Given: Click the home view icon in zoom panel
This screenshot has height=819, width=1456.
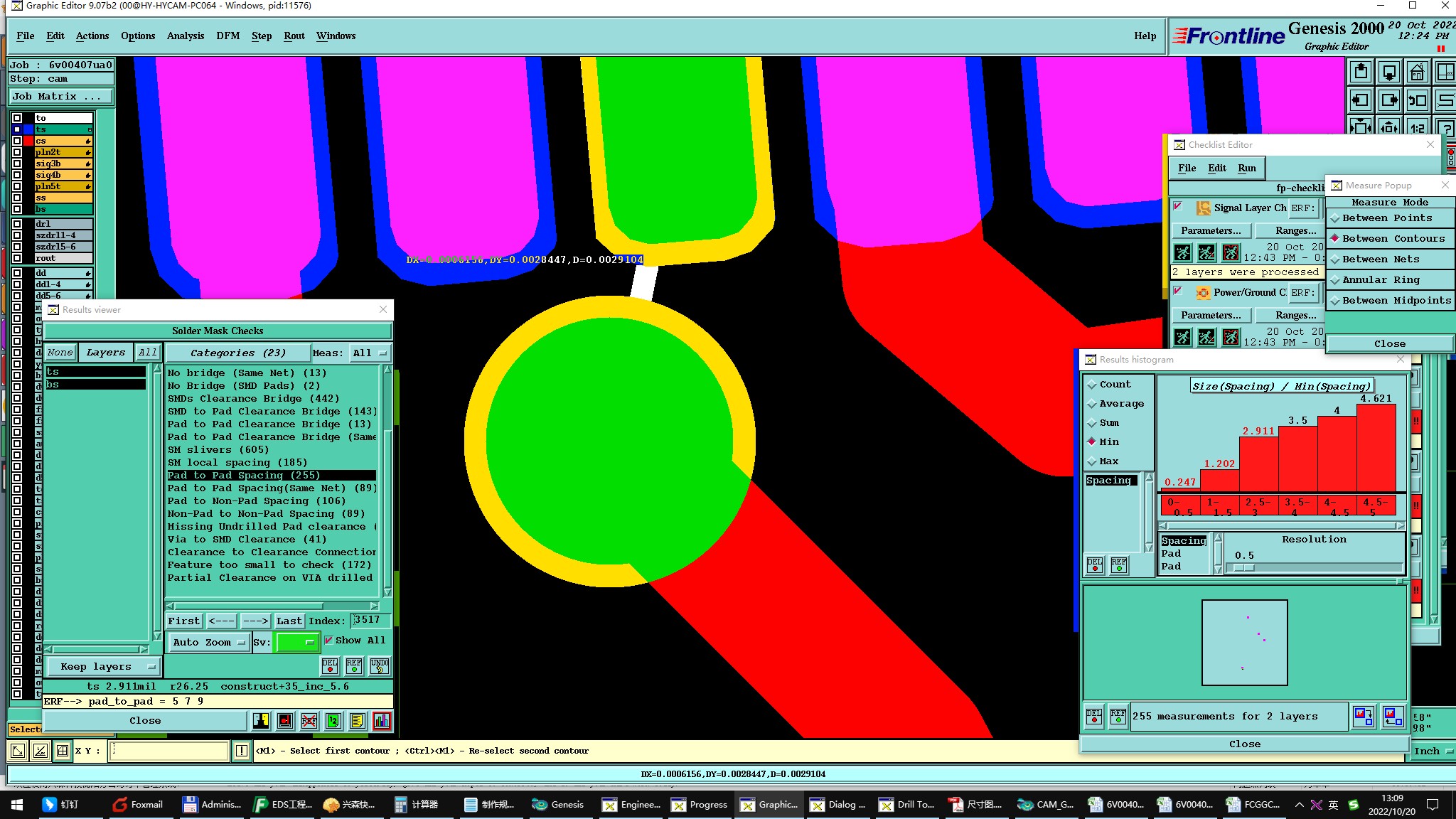Looking at the screenshot, I should pyautogui.click(x=1417, y=72).
